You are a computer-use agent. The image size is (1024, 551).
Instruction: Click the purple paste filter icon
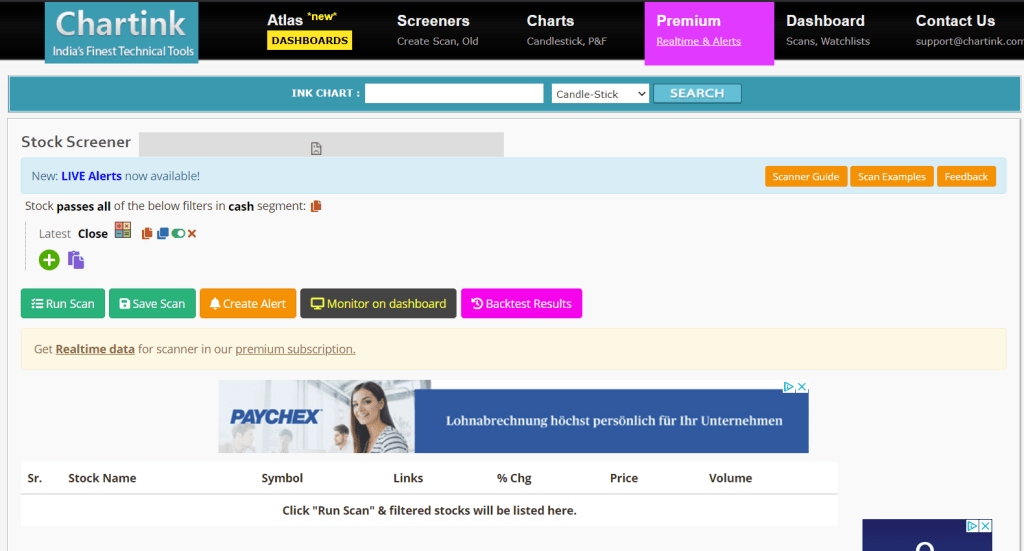[x=76, y=260]
